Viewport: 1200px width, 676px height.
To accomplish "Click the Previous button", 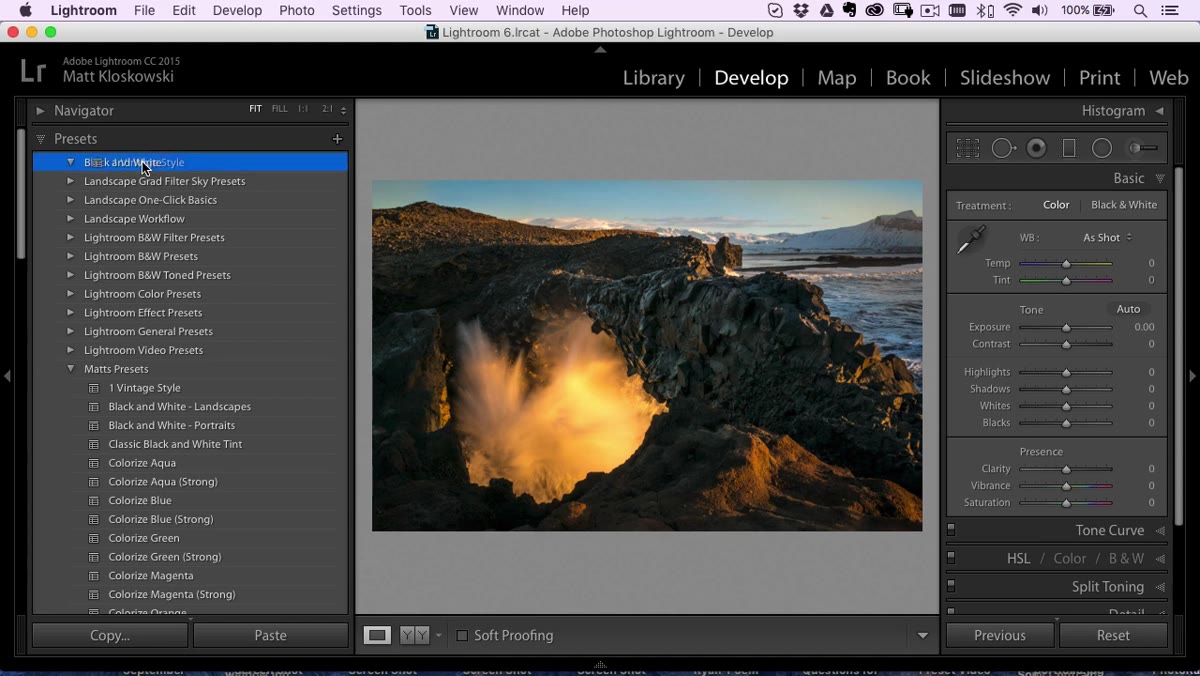I will click(1000, 635).
